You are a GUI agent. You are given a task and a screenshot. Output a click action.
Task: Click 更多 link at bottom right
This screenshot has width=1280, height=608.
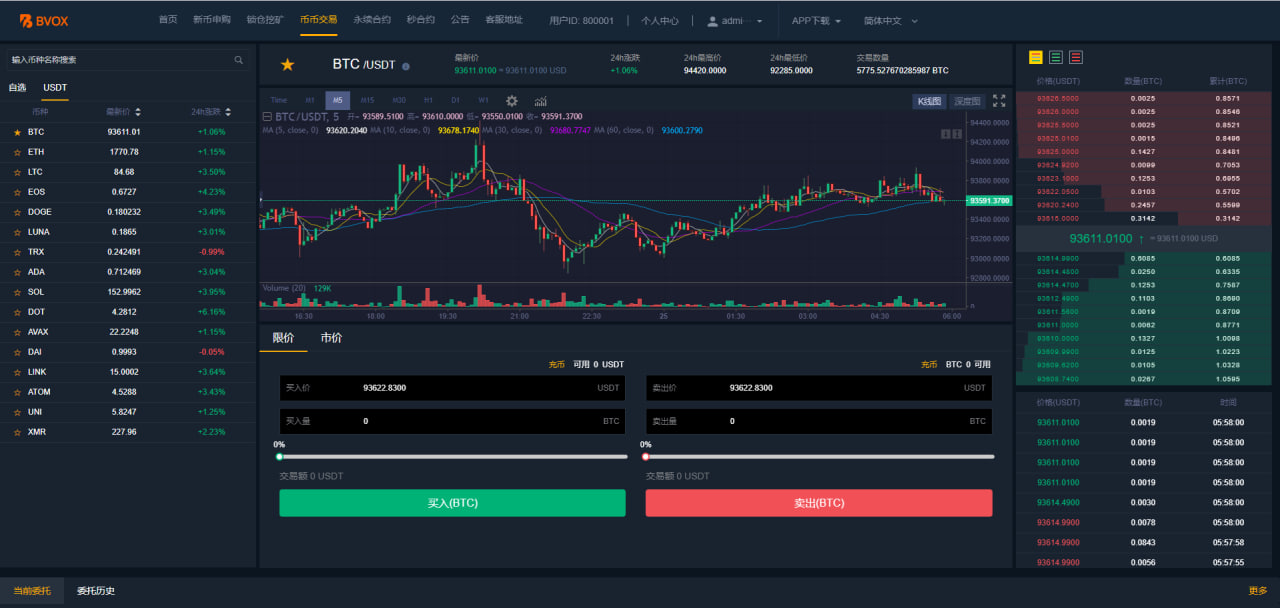[x=1258, y=591]
